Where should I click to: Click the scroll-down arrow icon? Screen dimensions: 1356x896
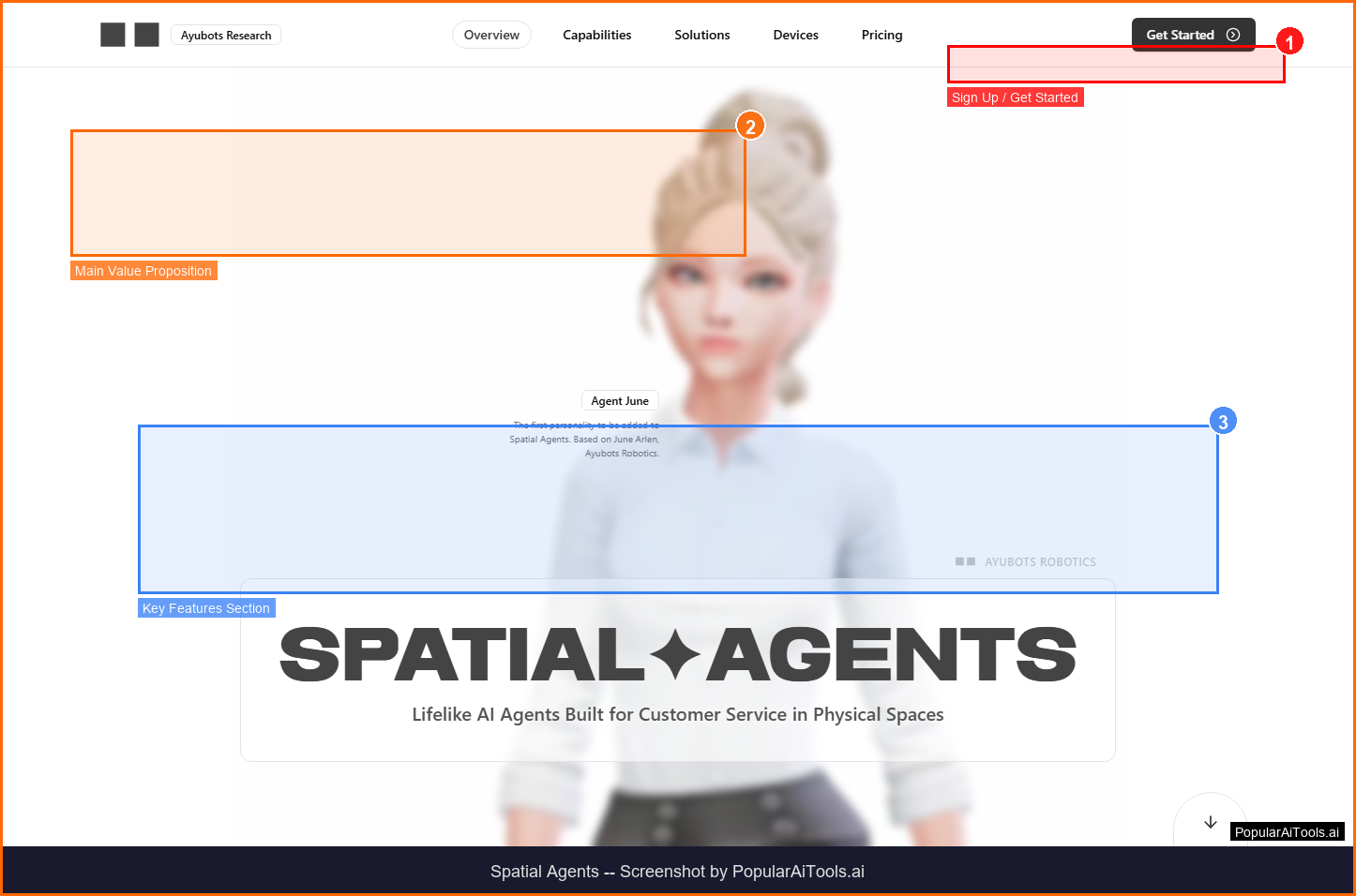[1210, 822]
